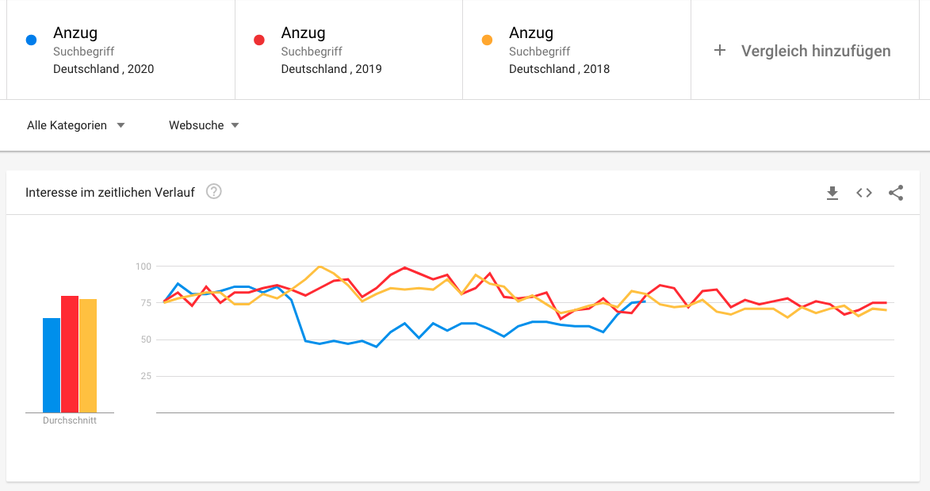This screenshot has width=930, height=491.
Task: Open help for Interesse im zeitlichen Verlauf
Action: pyautogui.click(x=214, y=192)
